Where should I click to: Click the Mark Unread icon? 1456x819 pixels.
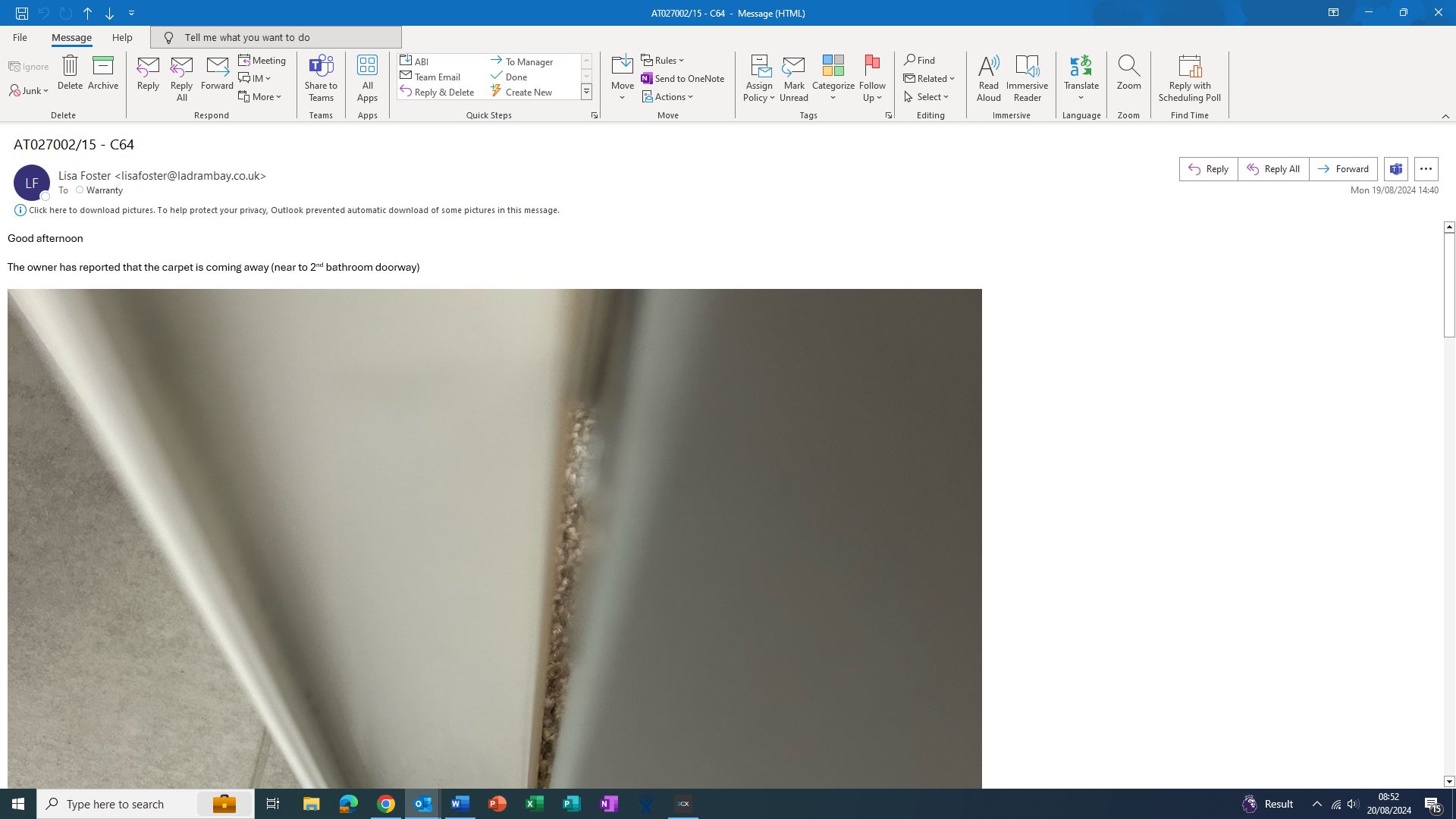click(793, 77)
